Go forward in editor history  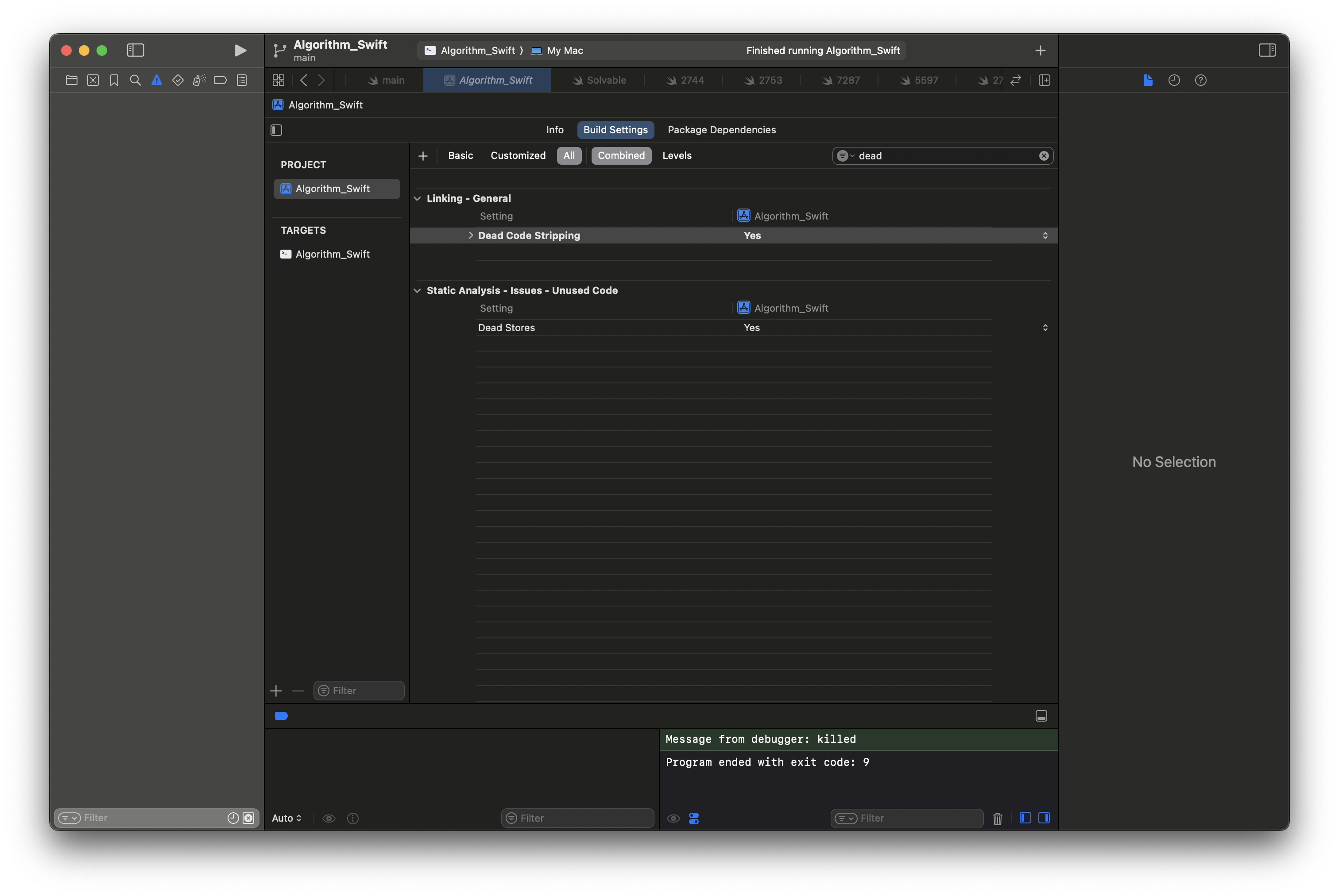322,81
